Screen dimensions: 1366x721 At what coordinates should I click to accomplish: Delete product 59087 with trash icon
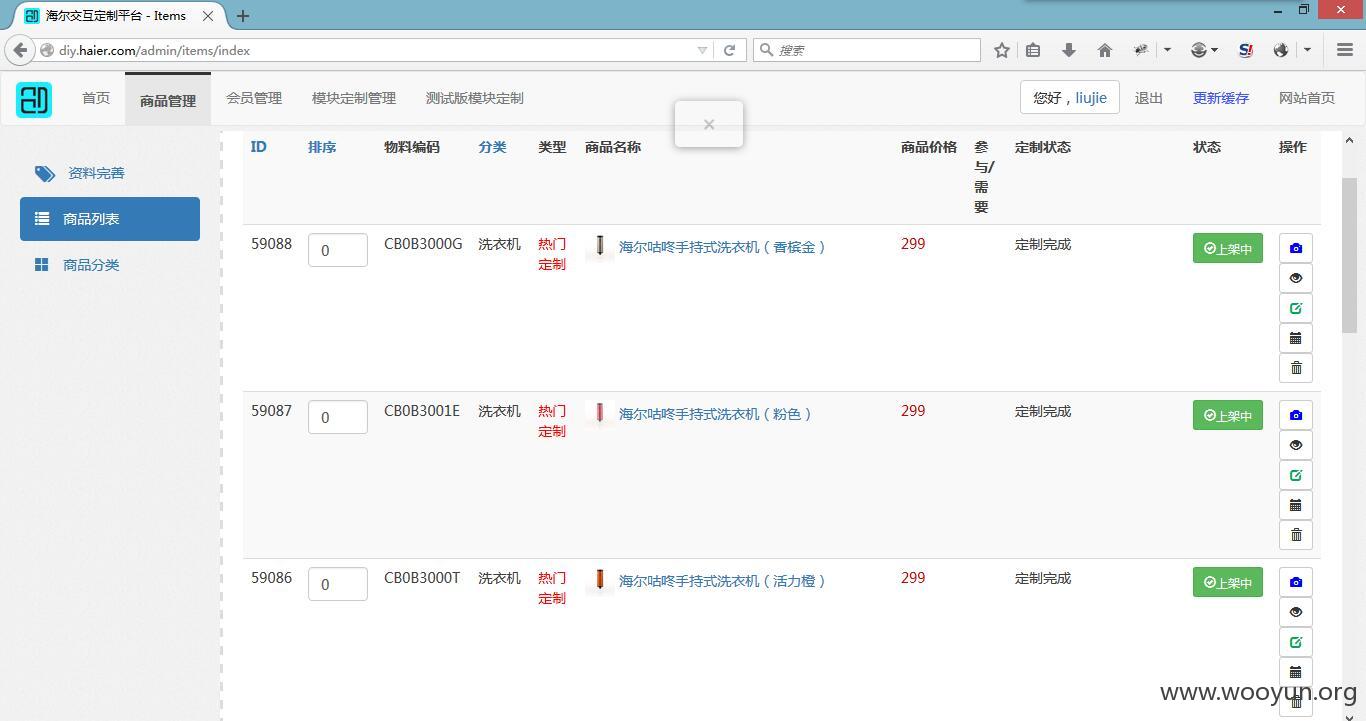point(1296,535)
